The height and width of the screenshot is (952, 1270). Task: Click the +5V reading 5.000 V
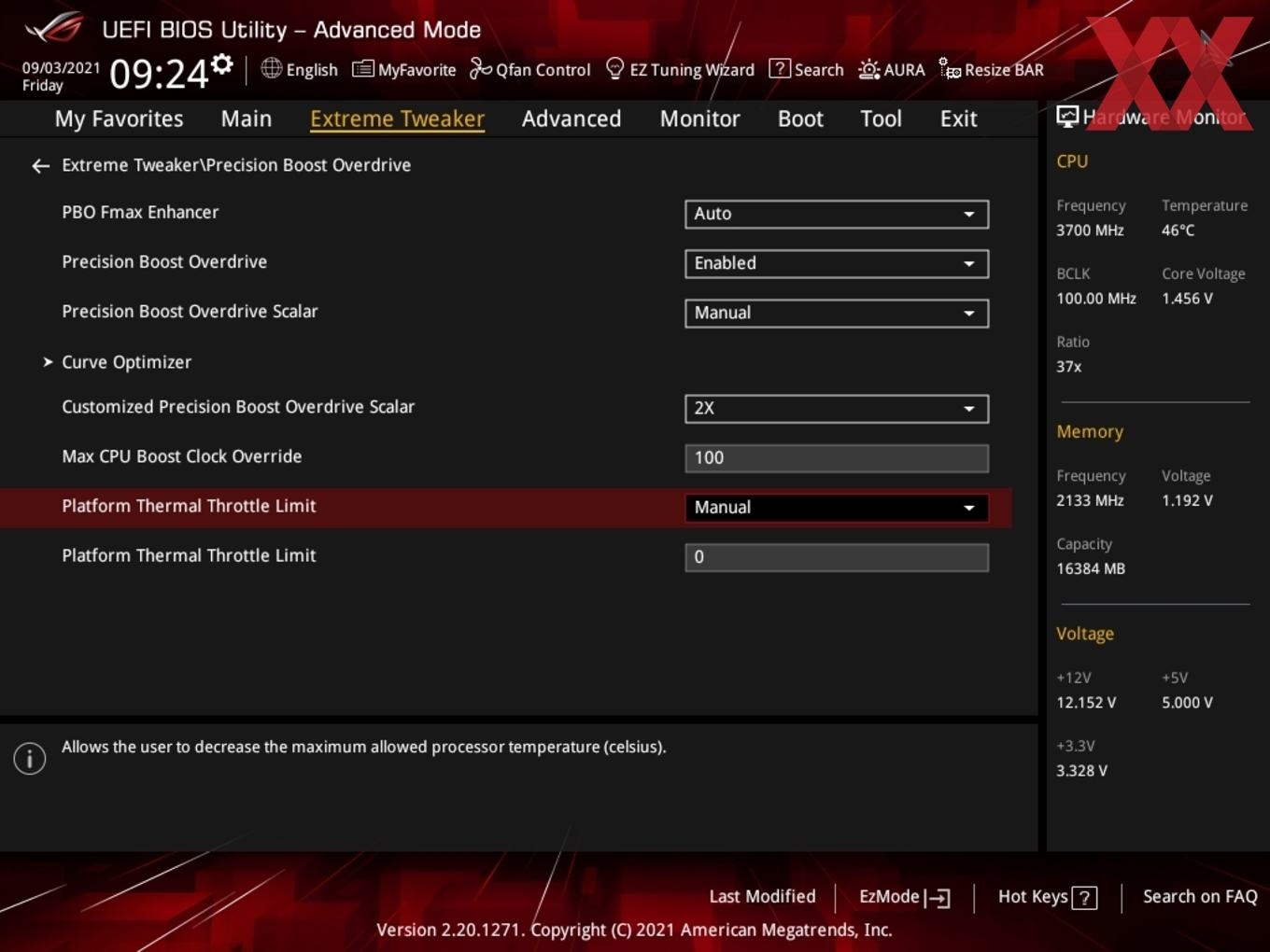pos(1187,703)
